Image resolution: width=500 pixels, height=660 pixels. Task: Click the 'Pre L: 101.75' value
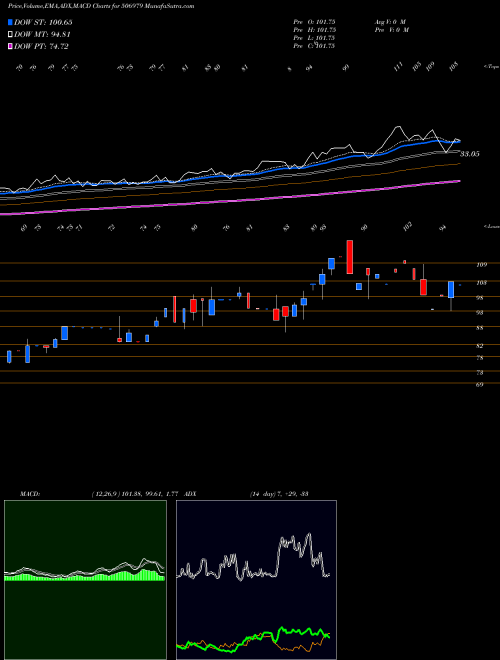[x=314, y=38]
